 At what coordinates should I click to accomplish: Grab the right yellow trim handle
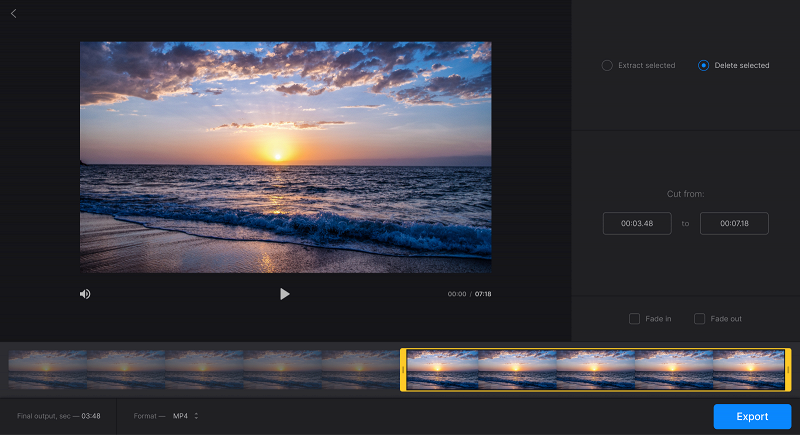click(x=788, y=370)
